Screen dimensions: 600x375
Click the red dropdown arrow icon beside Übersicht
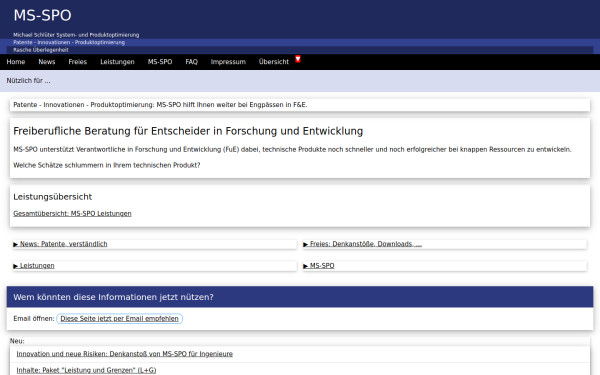pos(298,59)
